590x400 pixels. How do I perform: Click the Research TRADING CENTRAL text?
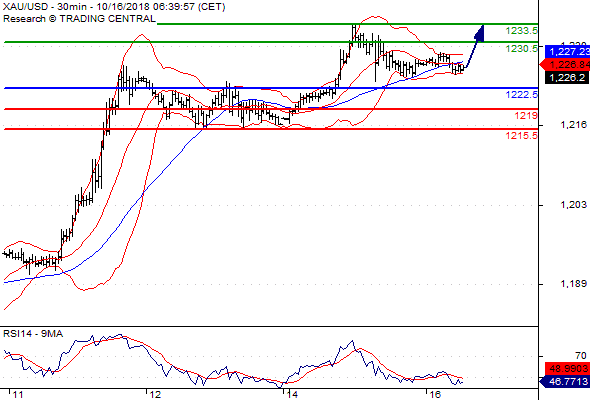coord(79,19)
